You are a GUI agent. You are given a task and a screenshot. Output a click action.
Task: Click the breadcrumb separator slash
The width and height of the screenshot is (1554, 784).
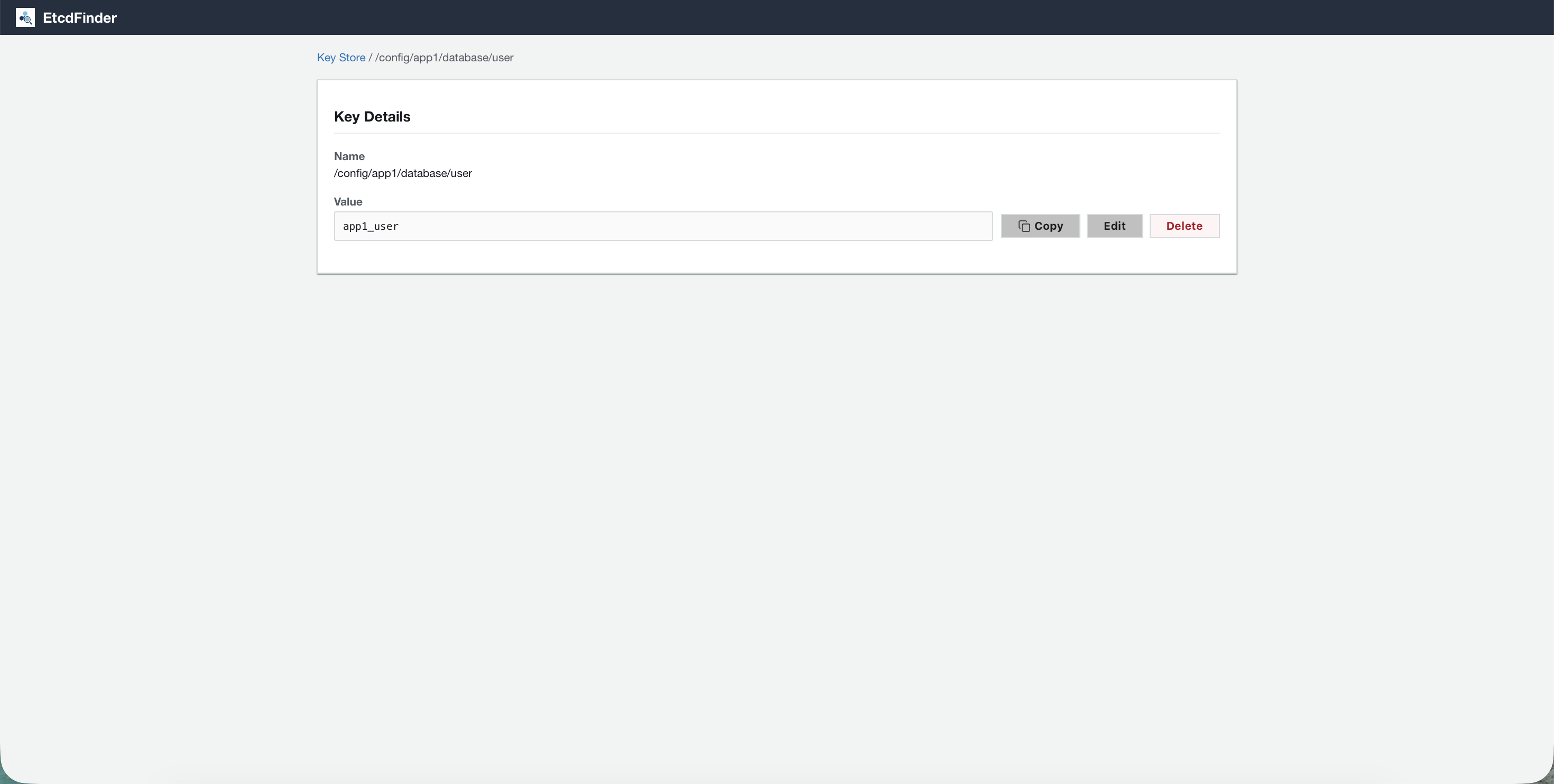(371, 58)
